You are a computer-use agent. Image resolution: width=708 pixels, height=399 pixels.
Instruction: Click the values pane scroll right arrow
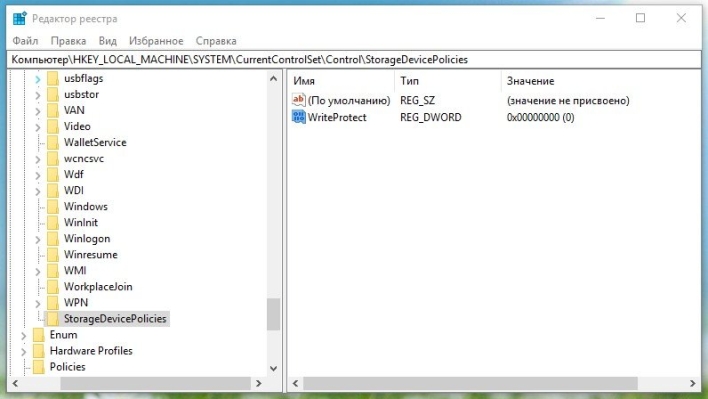click(x=693, y=383)
